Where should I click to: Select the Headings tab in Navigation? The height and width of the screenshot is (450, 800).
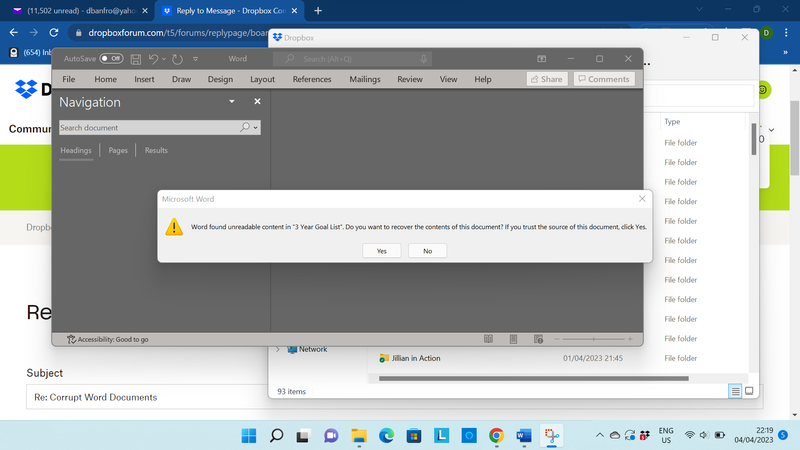(x=76, y=151)
